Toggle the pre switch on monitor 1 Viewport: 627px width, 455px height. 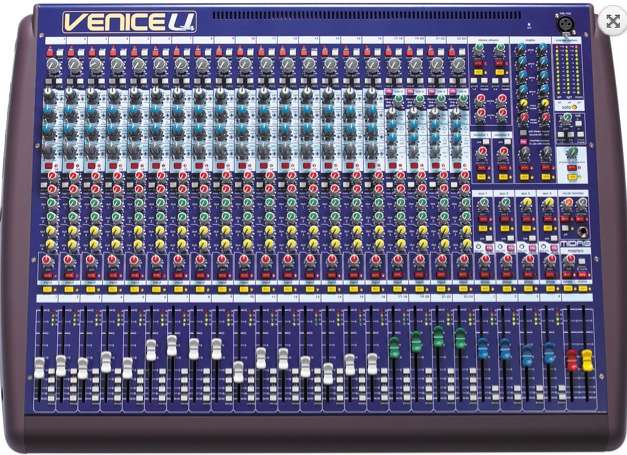(x=486, y=142)
